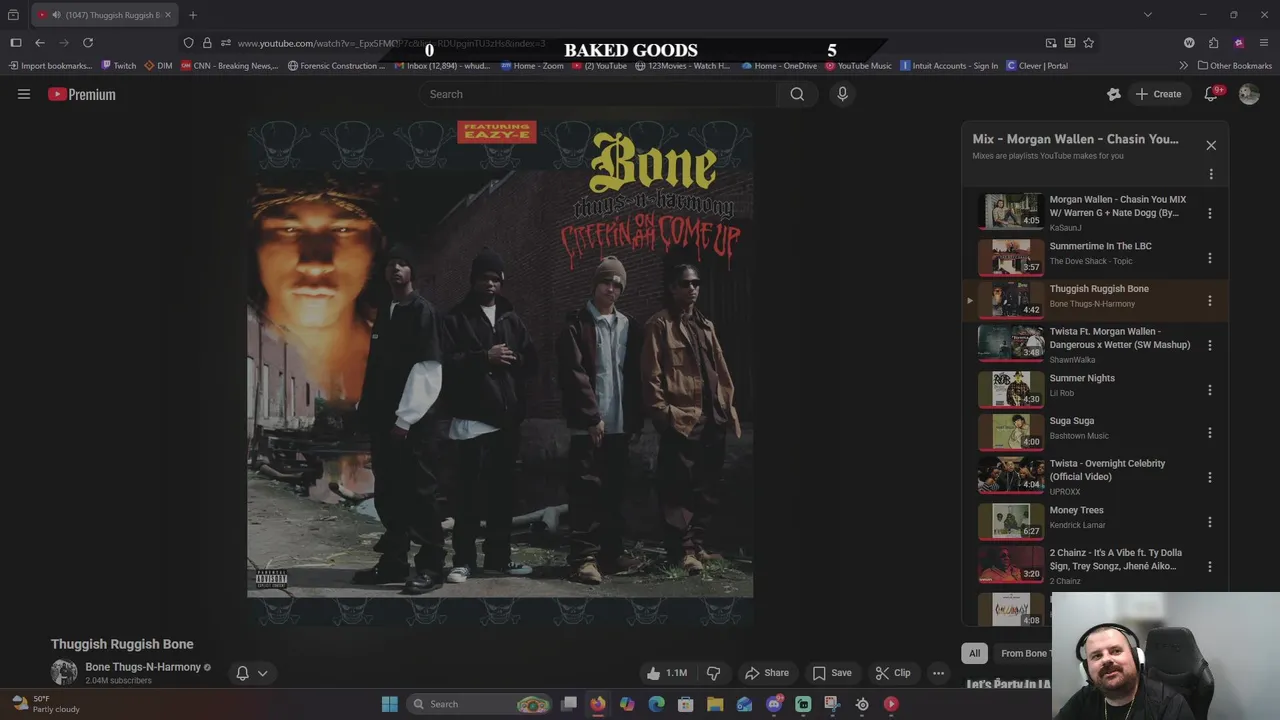
Task: Click the Clip scissors button
Action: tap(892, 673)
